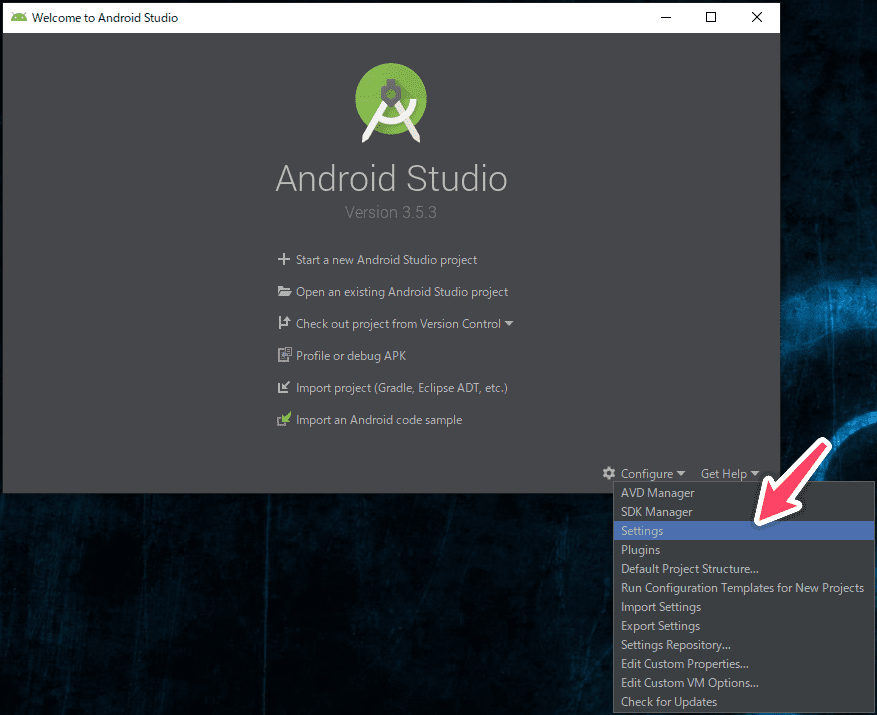Click the Android Studio title text
This screenshot has height=715, width=877.
pos(392,178)
